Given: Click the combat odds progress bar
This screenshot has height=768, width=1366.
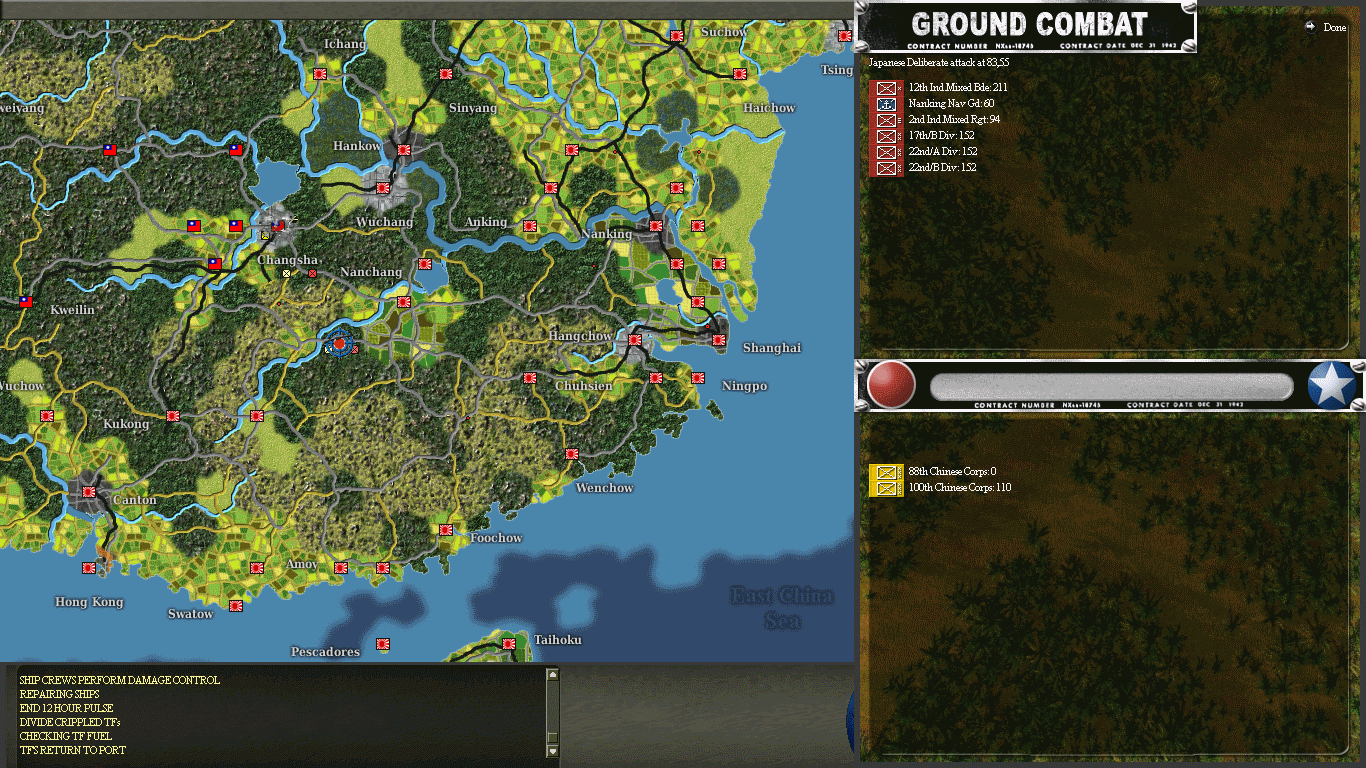Looking at the screenshot, I should click(1111, 387).
